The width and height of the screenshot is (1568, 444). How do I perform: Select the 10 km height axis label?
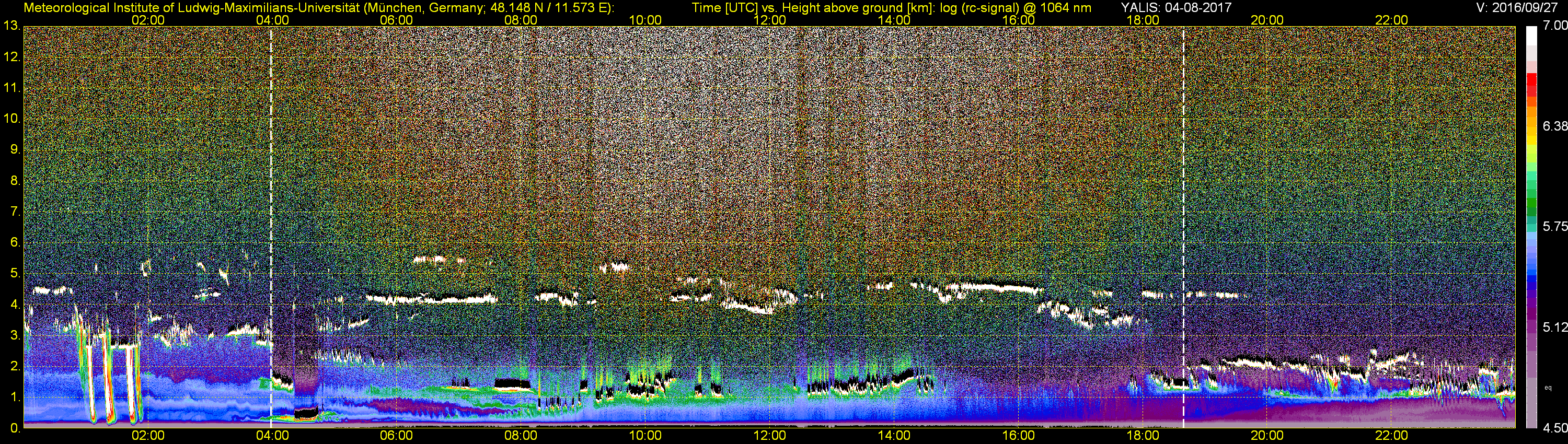click(11, 118)
